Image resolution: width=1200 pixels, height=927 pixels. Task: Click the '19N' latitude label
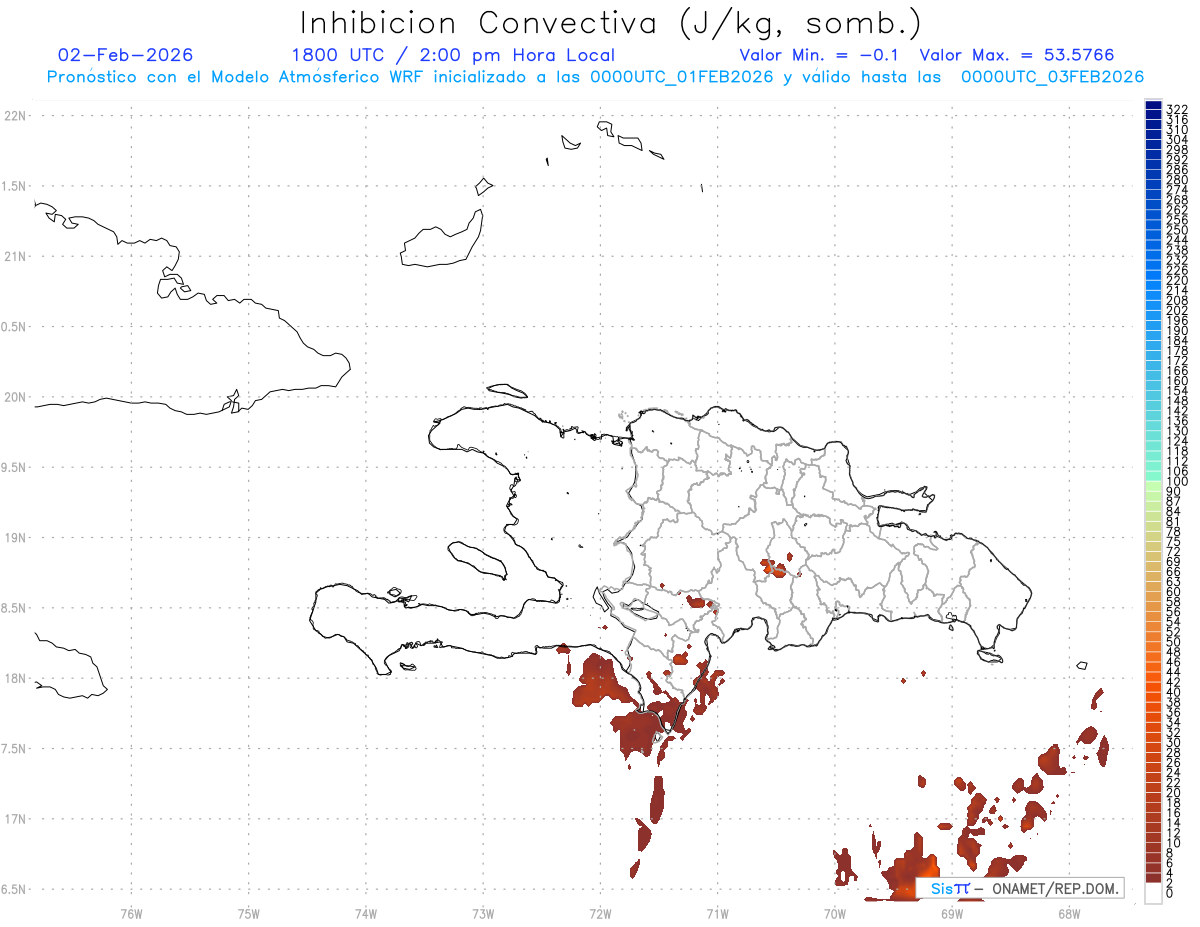point(15,538)
